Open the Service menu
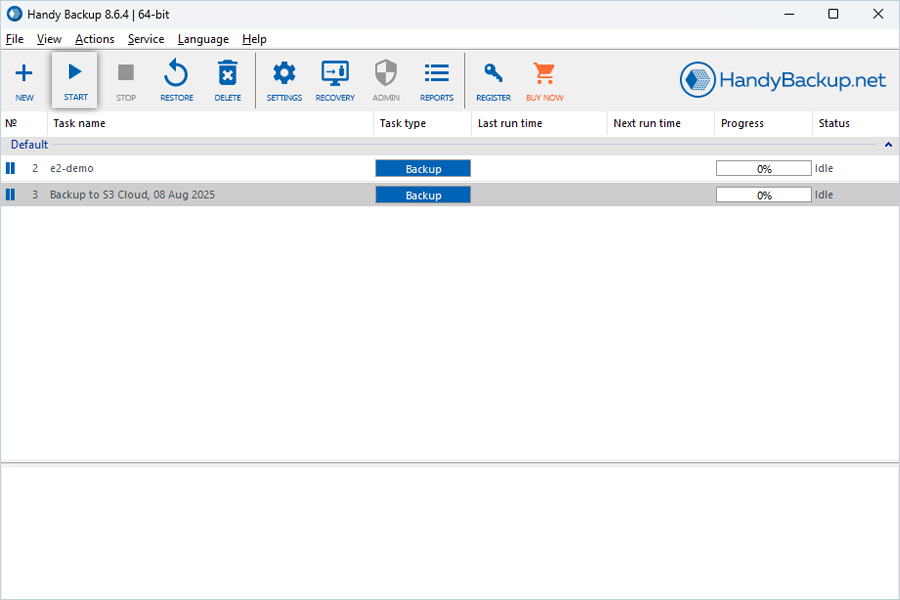This screenshot has height=600, width=900. 146,39
